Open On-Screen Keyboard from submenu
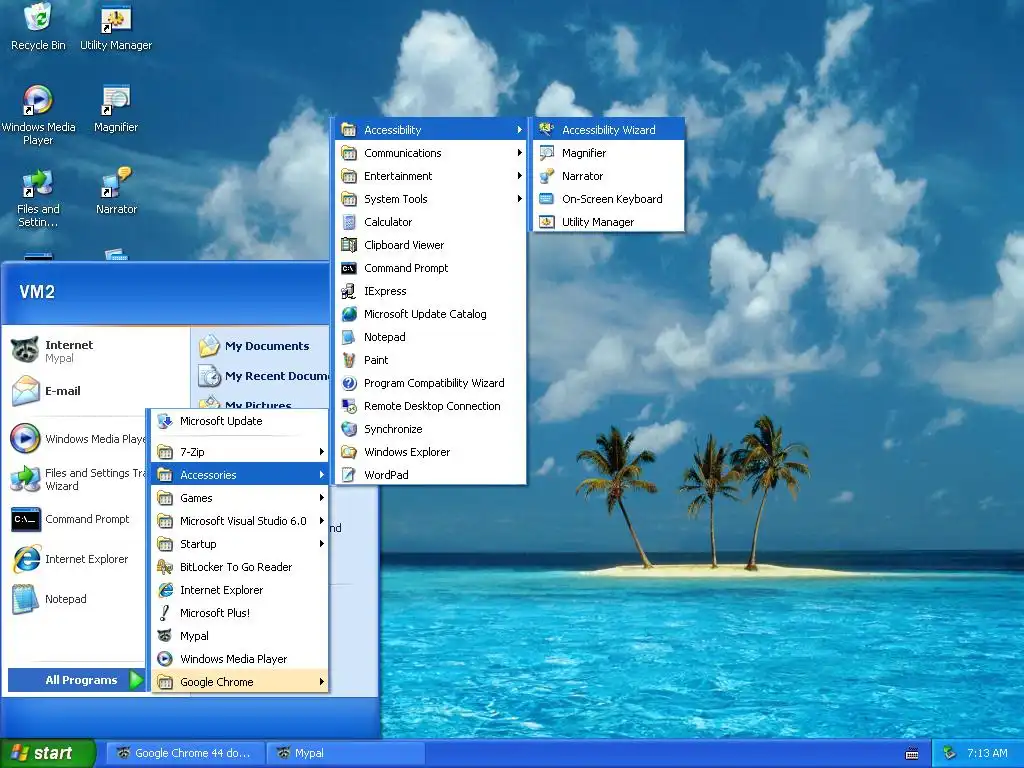 click(x=609, y=199)
